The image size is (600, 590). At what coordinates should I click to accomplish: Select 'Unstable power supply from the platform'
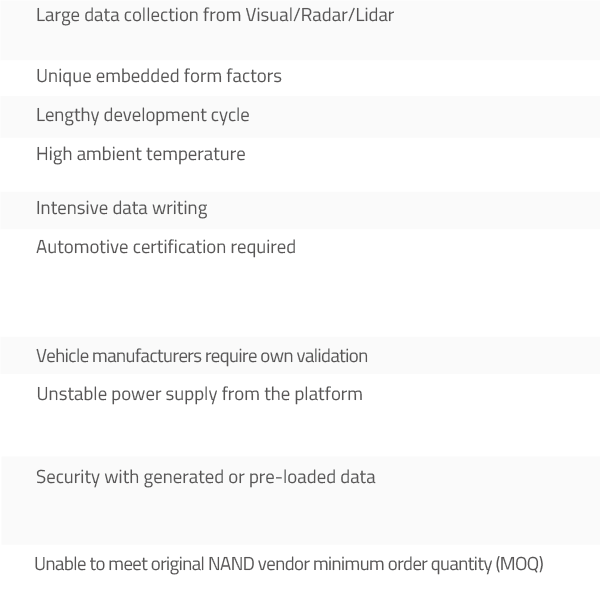click(x=199, y=394)
